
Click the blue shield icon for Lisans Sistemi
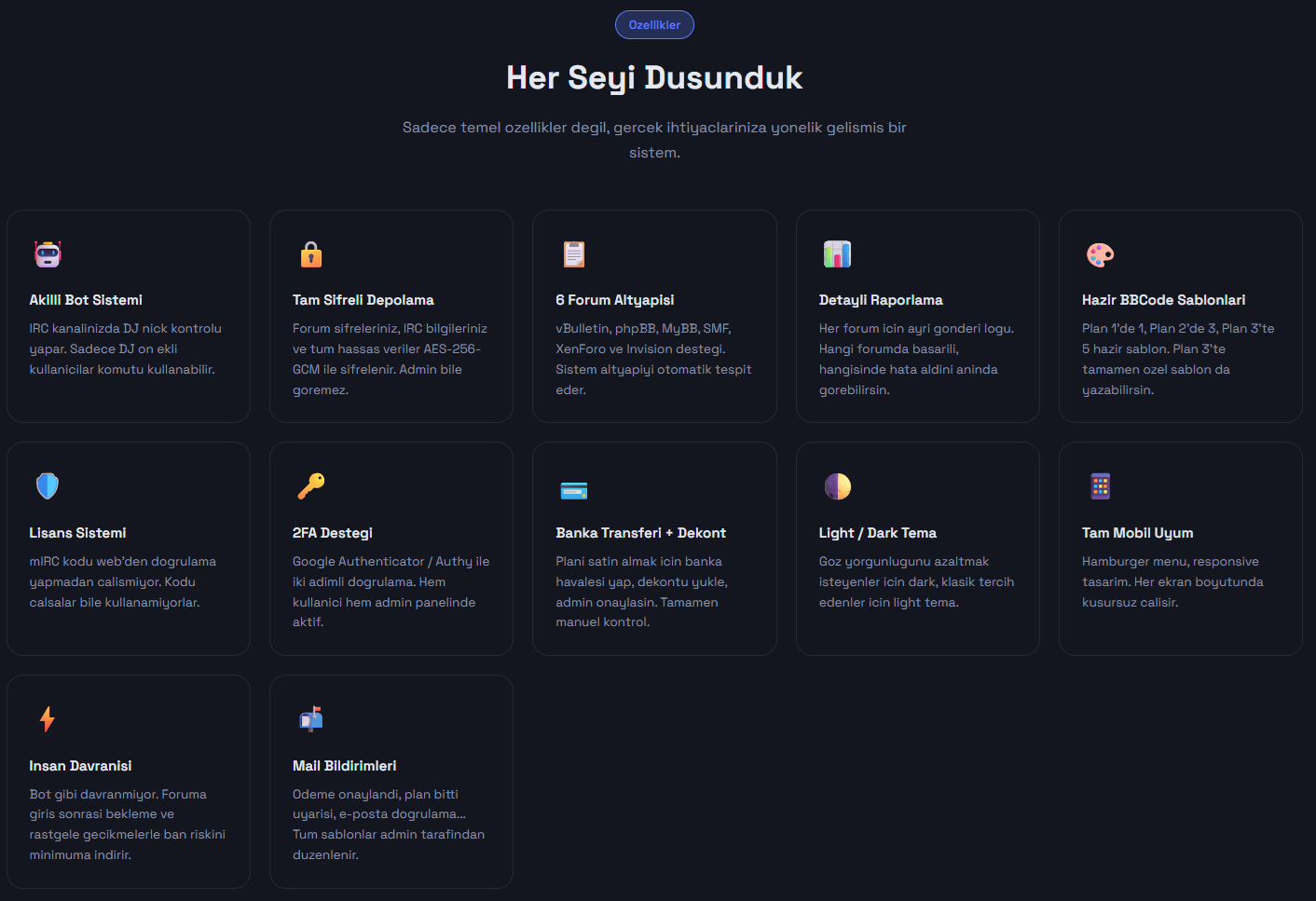coord(48,486)
